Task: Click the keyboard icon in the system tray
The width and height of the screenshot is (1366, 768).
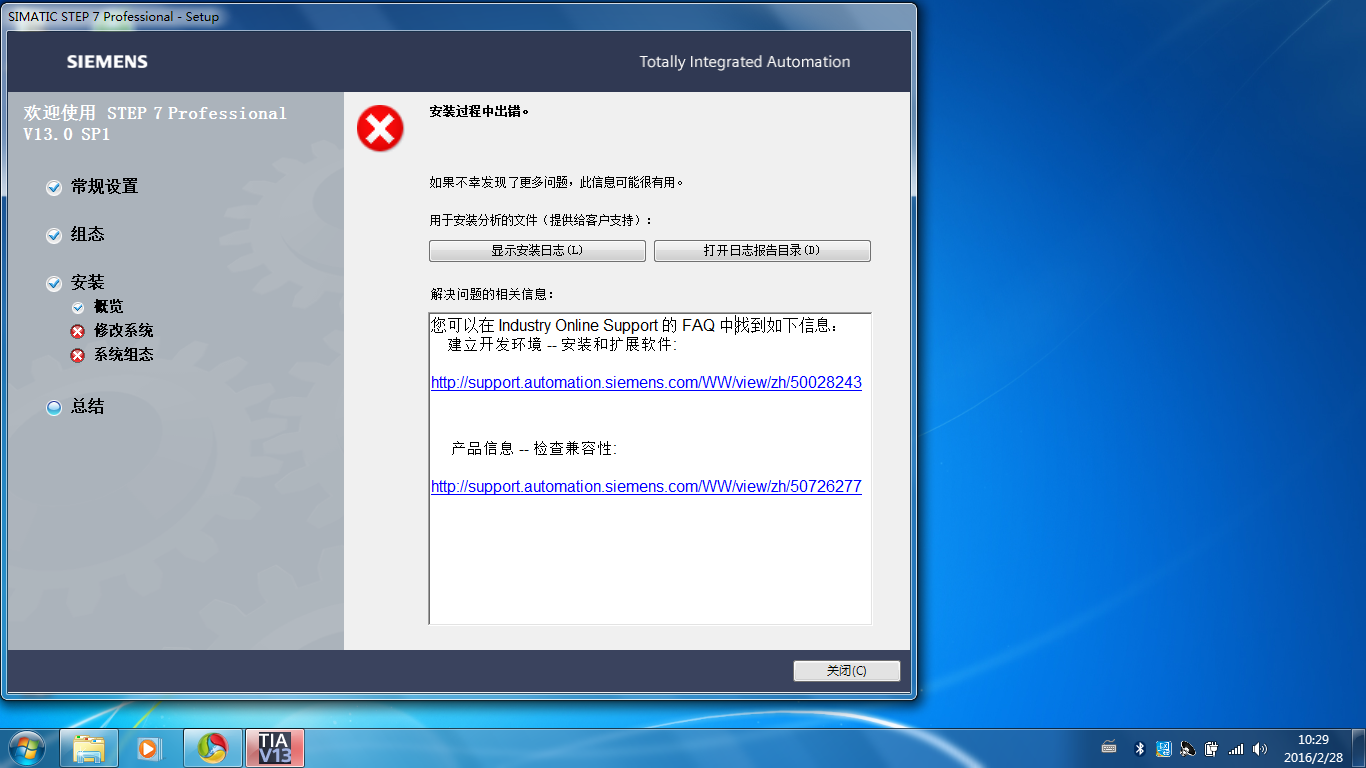Action: coord(1109,747)
